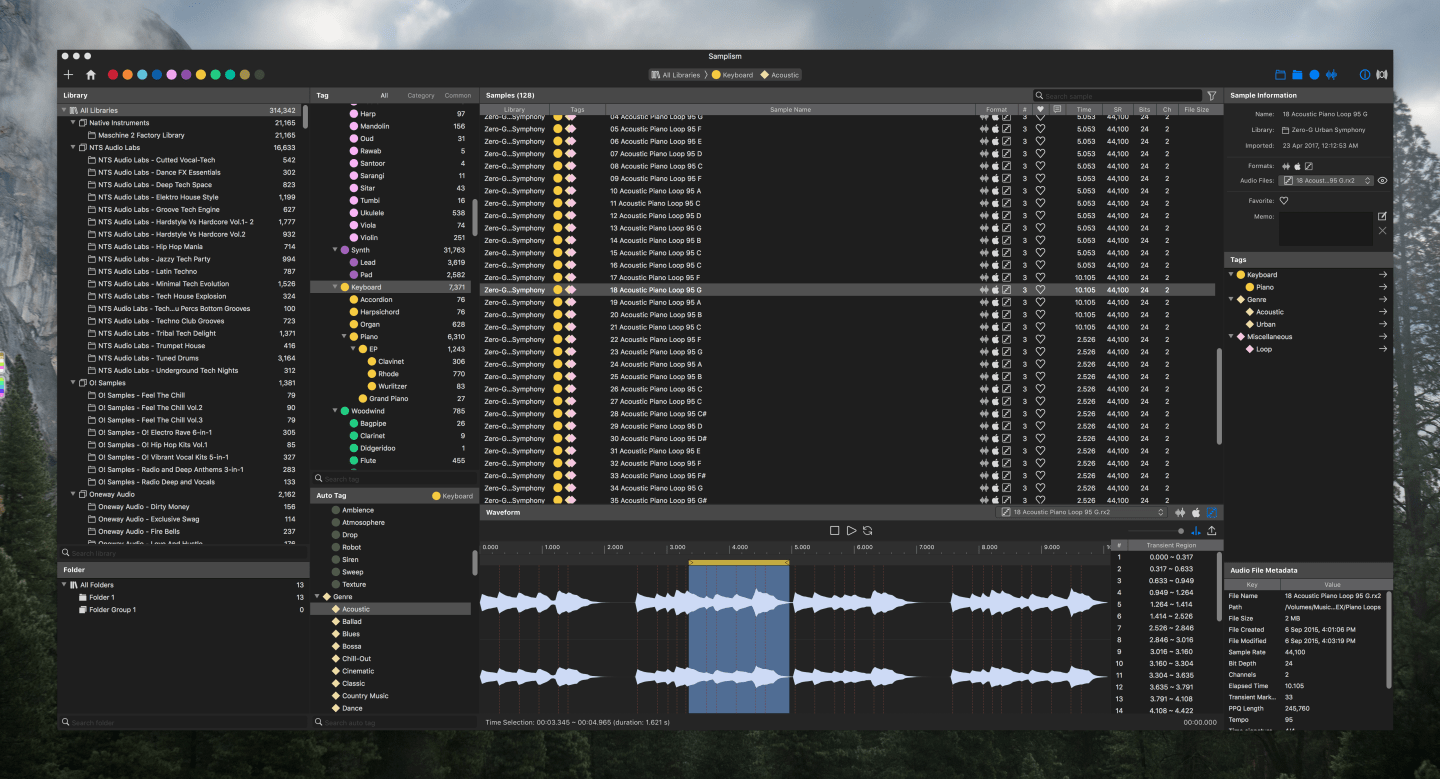This screenshot has width=1440, height=779.
Task: Select the red color swatch in the toolbar
Action: [113, 75]
